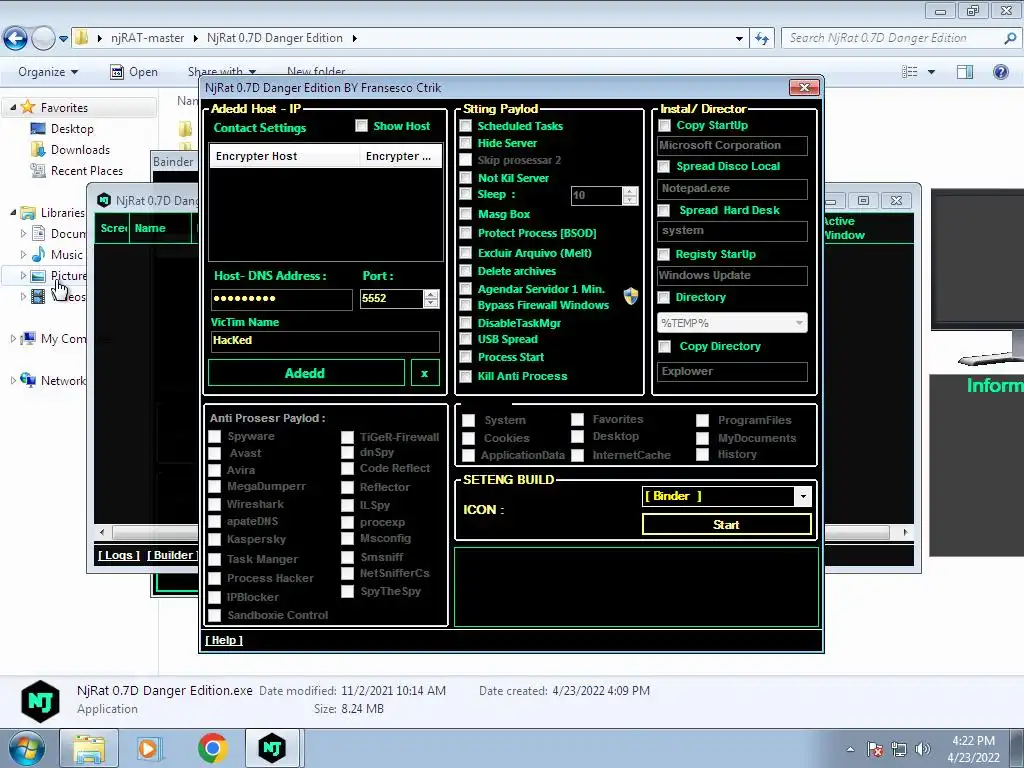
Task: Tick the Scheduled Tasks checkbox
Action: [466, 125]
